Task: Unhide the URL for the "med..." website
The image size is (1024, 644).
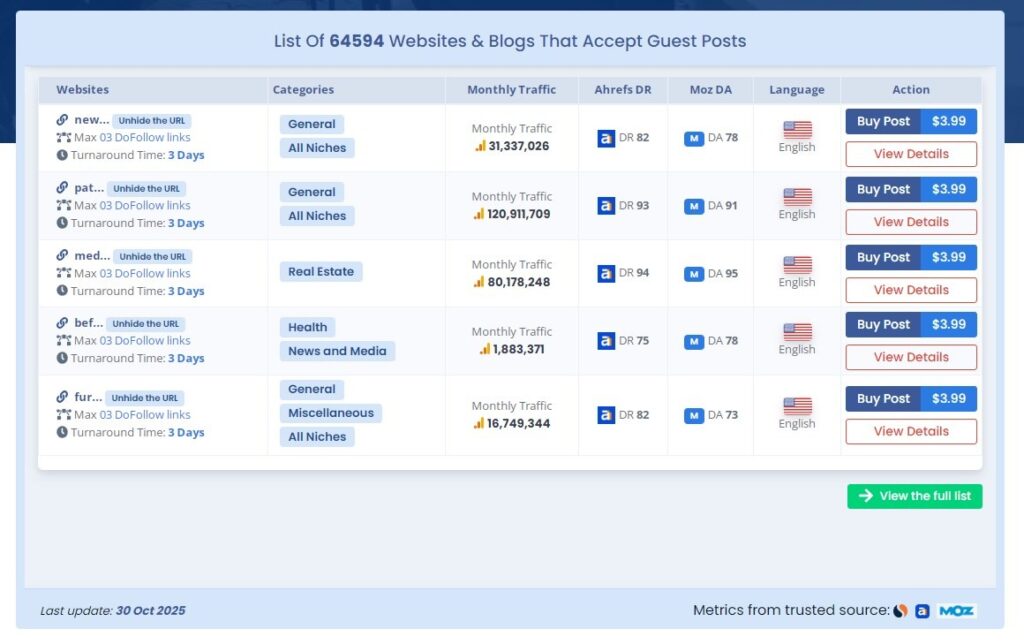Action: click(152, 257)
